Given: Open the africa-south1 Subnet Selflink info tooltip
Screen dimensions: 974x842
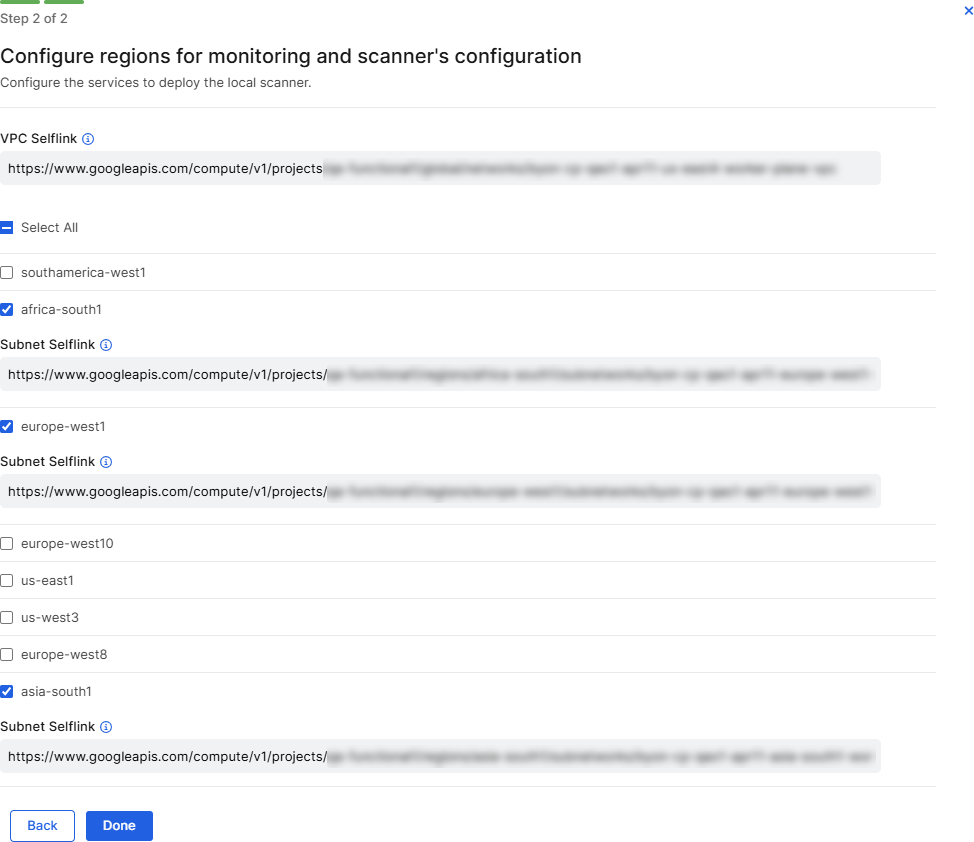Looking at the screenshot, I should (105, 344).
